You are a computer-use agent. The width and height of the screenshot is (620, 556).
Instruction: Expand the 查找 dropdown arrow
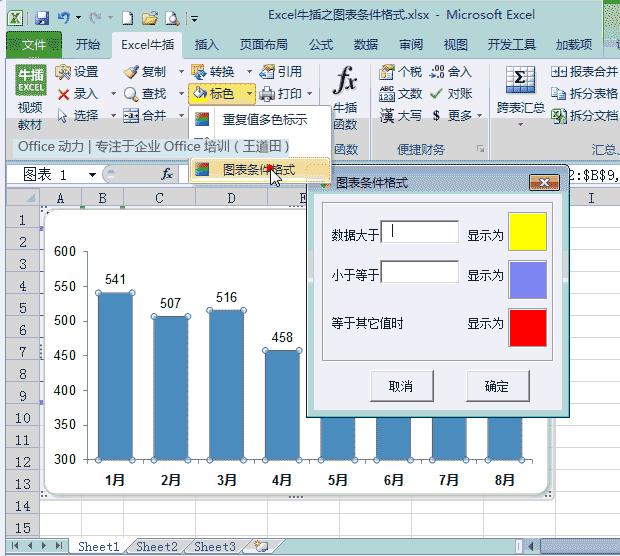point(181,94)
